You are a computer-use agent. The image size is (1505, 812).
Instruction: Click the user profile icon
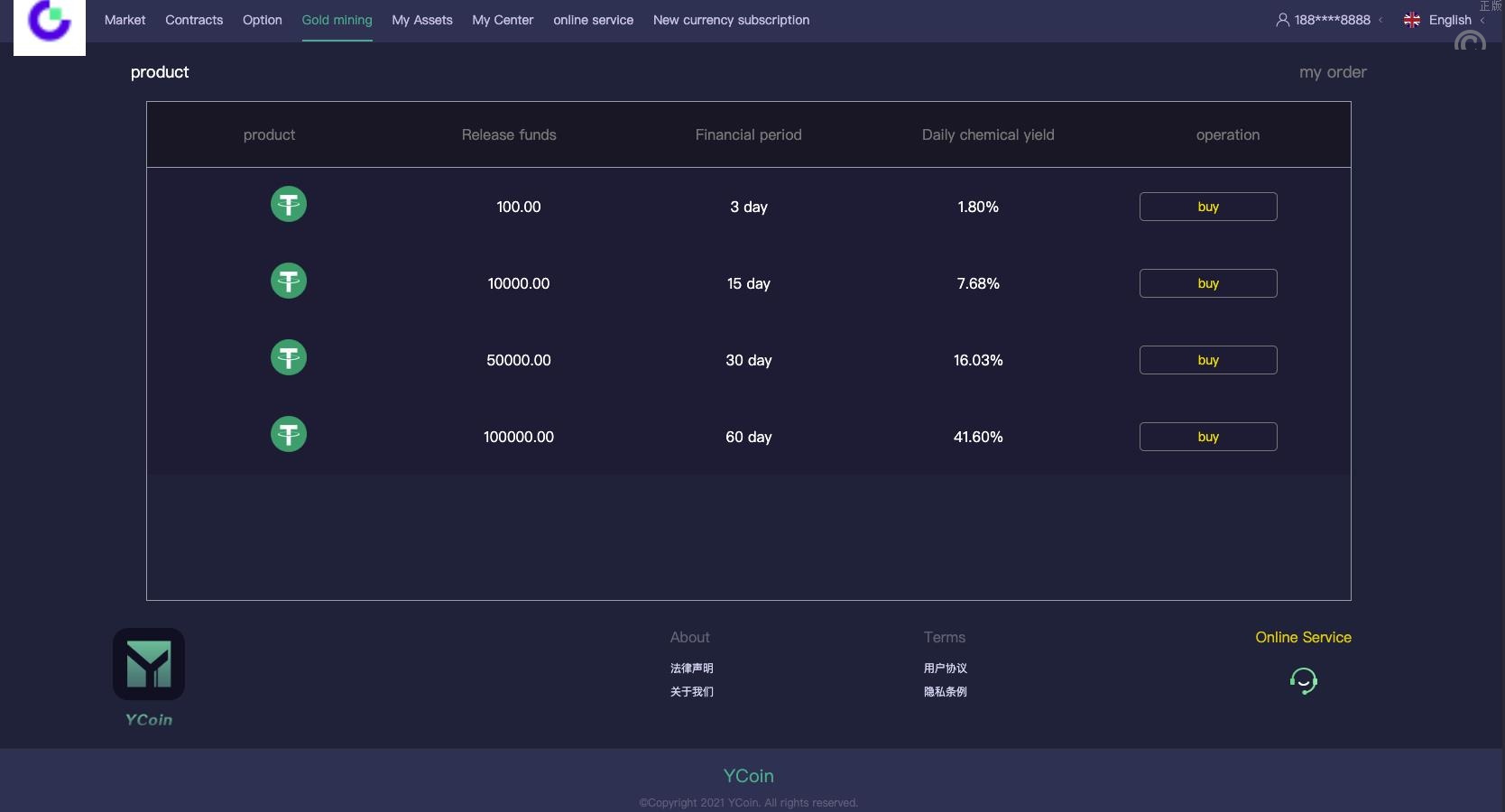(1282, 20)
